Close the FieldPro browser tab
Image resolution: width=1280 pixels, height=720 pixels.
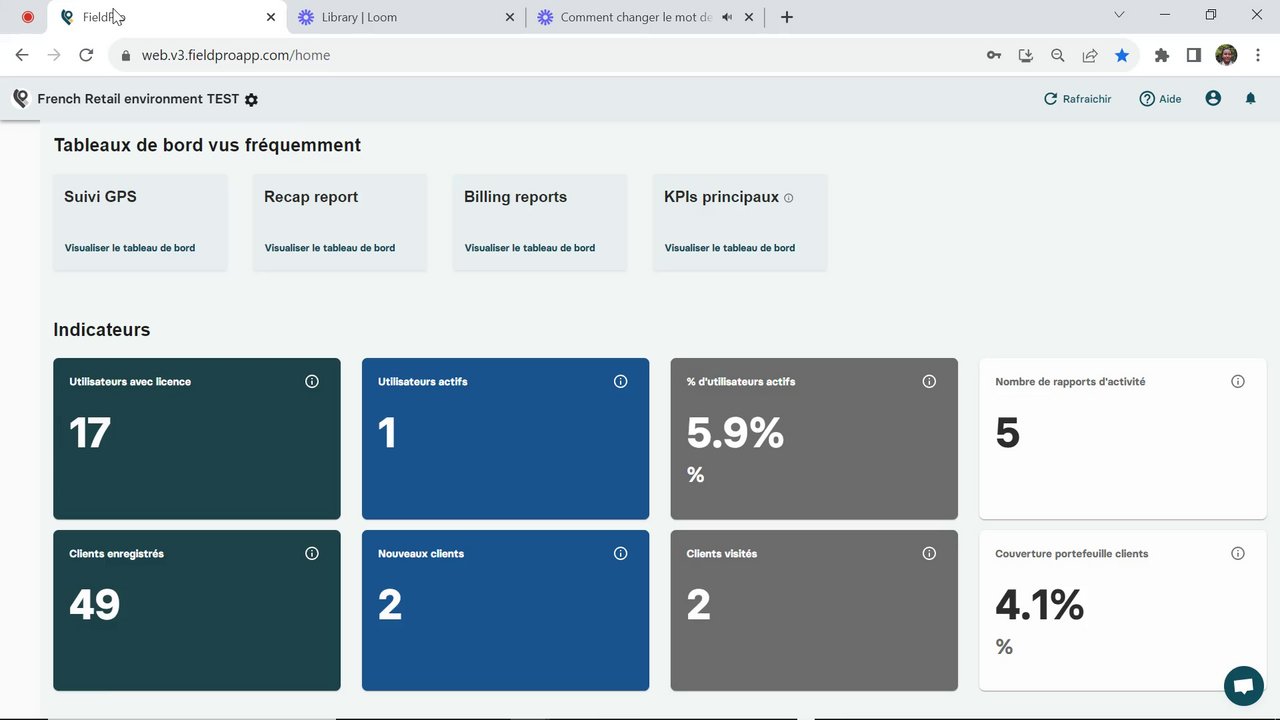(x=271, y=17)
